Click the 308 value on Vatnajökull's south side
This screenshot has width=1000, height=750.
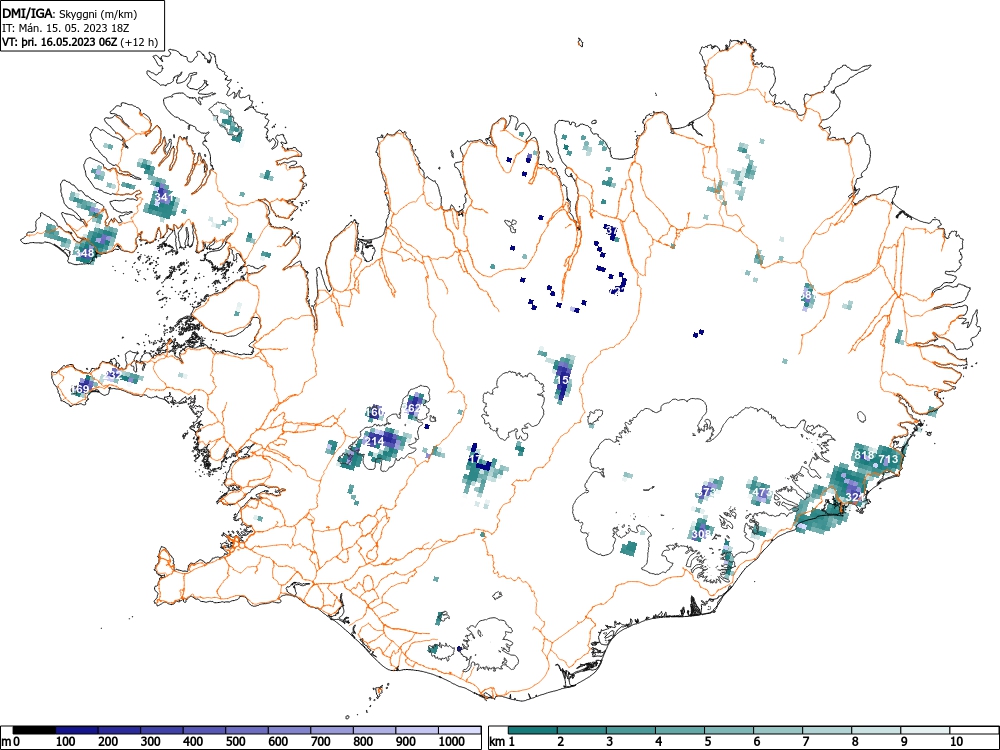[x=700, y=534]
